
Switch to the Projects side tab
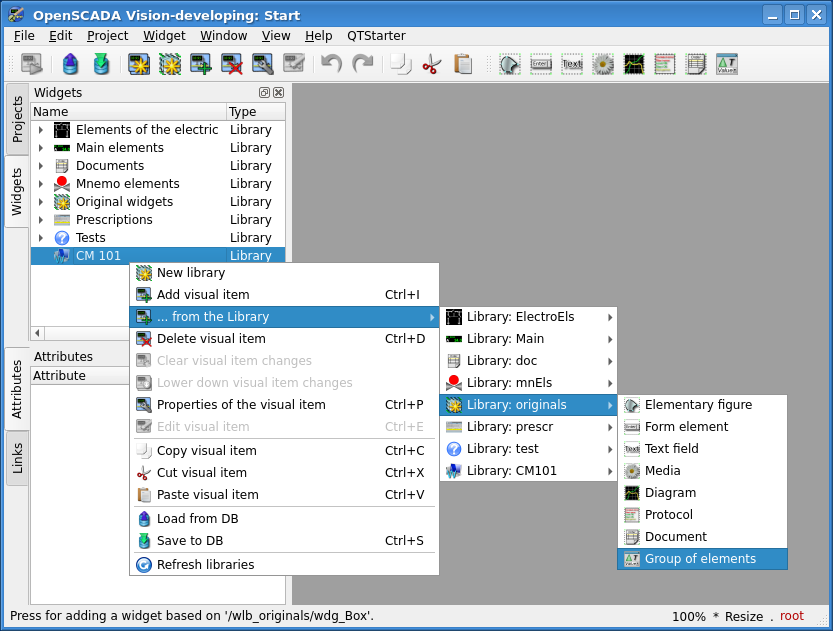[x=17, y=118]
